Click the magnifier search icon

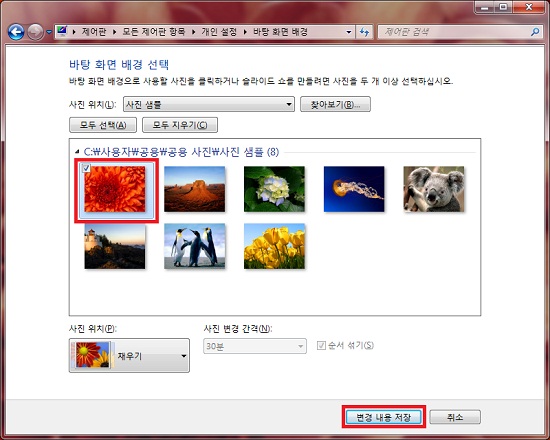coord(535,32)
